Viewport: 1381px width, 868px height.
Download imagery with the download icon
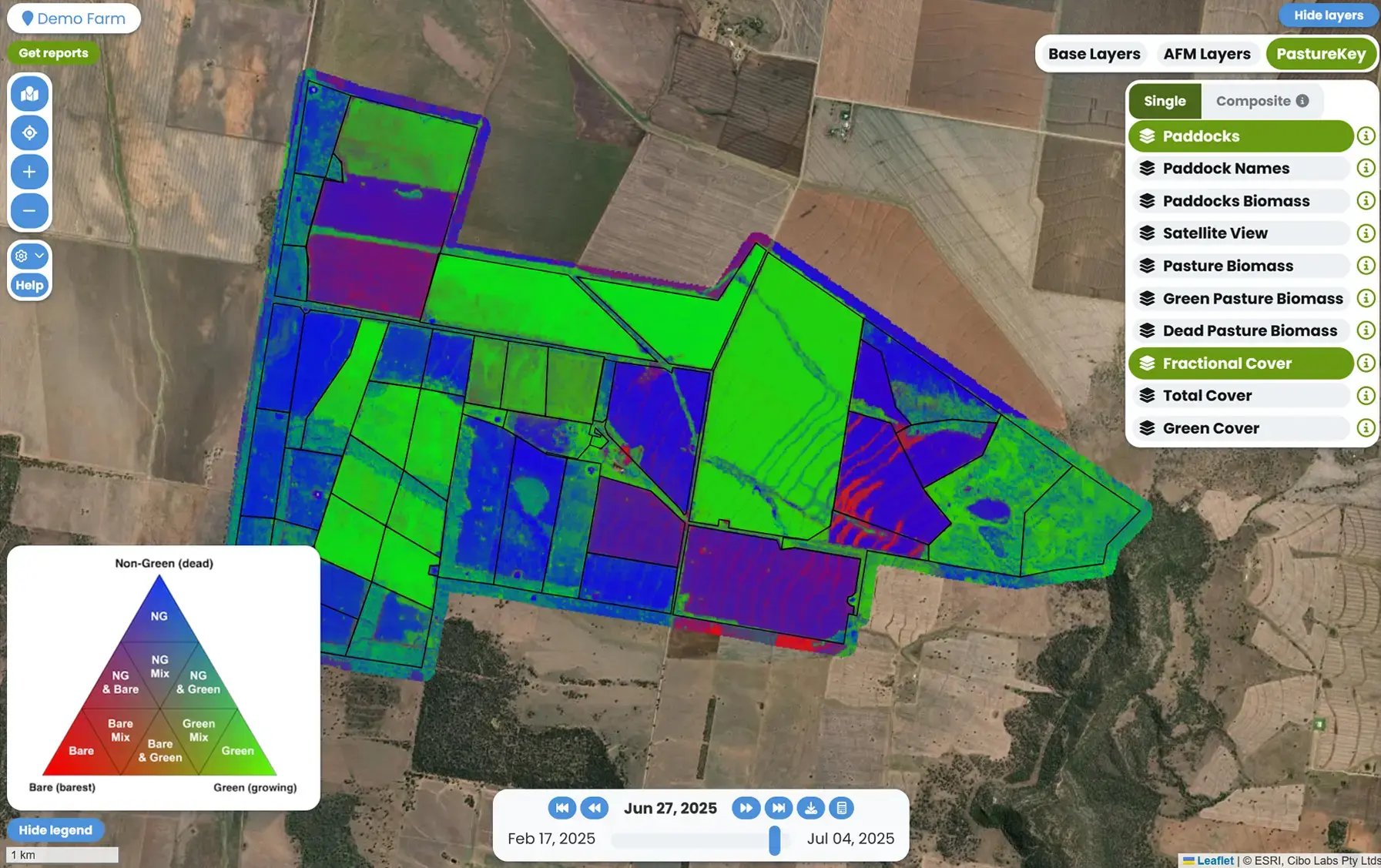tap(810, 808)
